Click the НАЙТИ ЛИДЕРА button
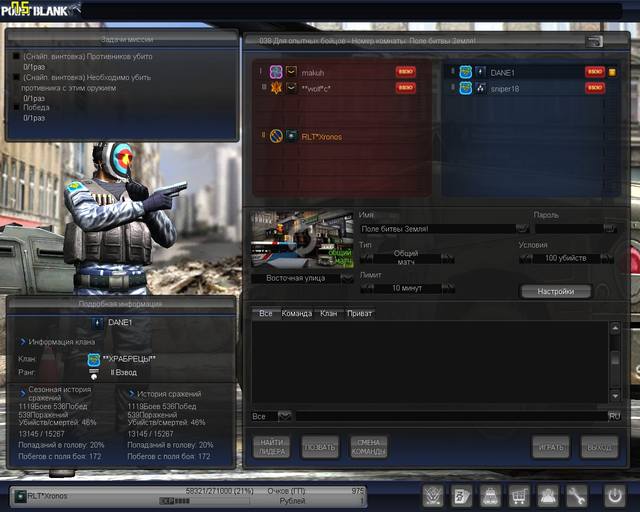640x512 pixels. pos(272,447)
